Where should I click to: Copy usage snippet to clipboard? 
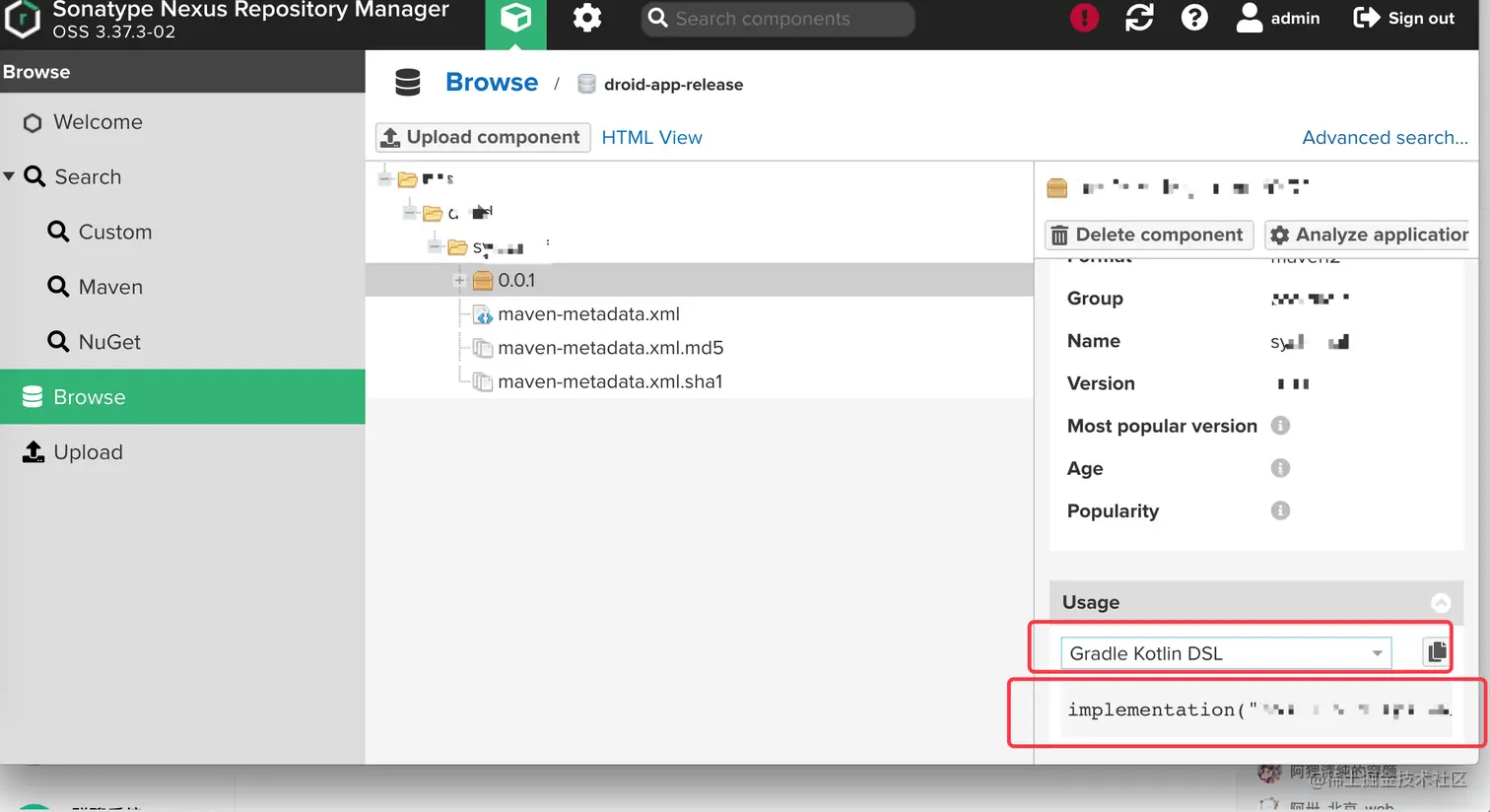point(1437,652)
